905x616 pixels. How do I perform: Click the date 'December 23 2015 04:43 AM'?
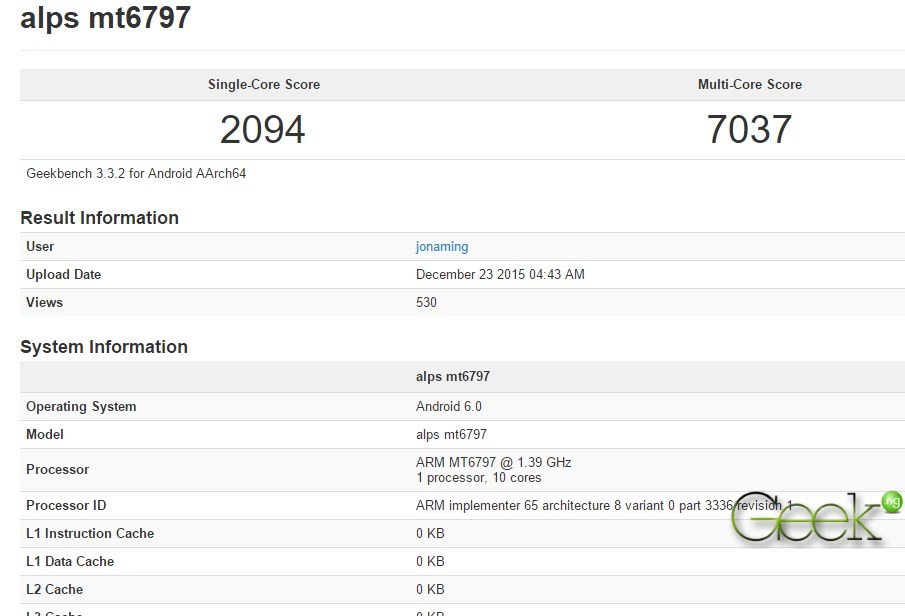point(500,274)
